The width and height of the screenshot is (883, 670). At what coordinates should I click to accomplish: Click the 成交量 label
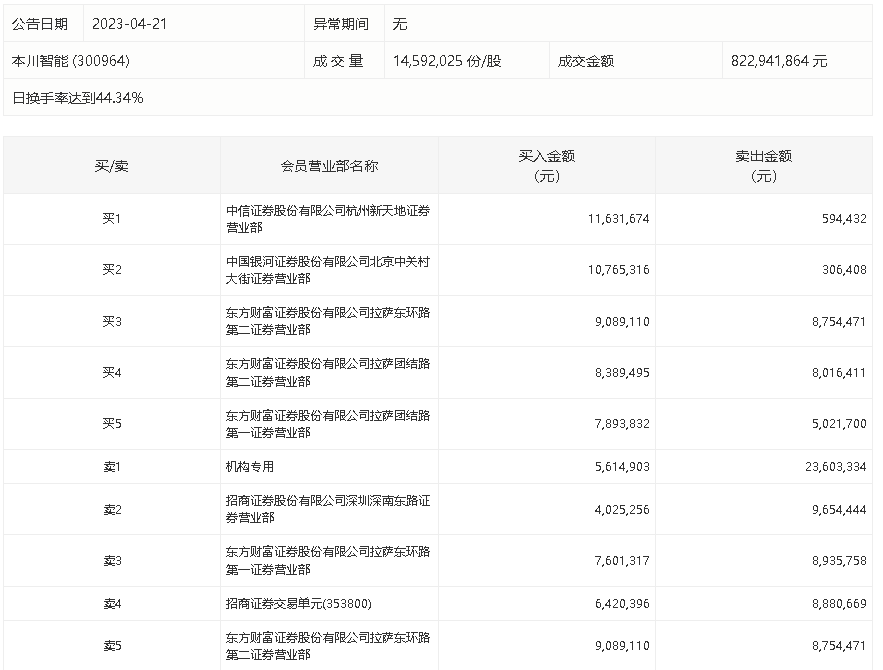pos(338,61)
